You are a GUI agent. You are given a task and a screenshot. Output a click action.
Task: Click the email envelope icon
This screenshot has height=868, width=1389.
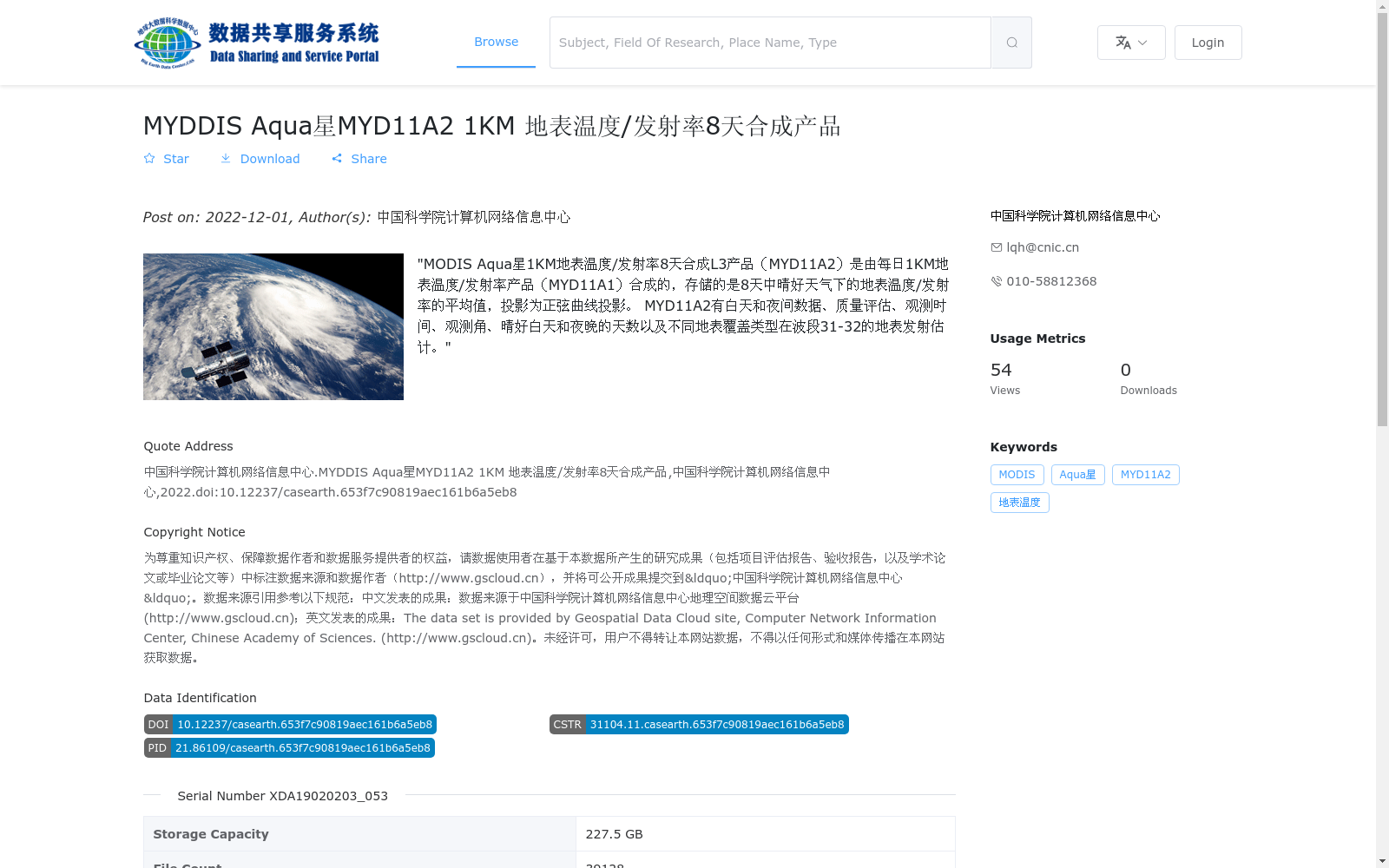996,247
